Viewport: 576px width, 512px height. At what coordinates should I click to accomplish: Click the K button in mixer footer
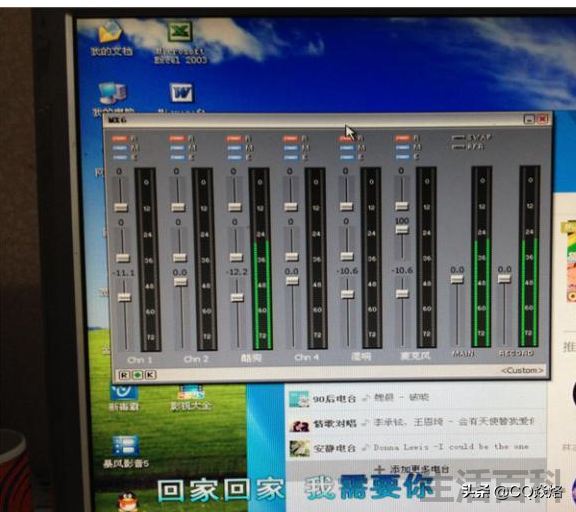coord(150,375)
